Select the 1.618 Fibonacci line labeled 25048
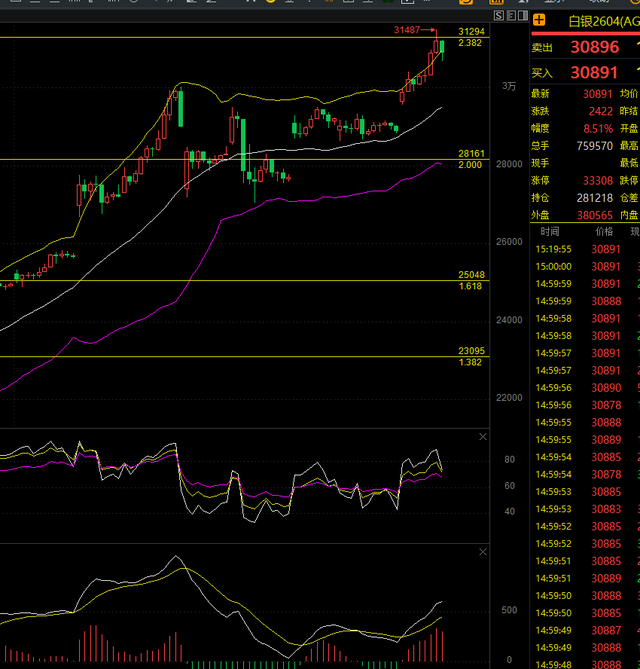 tap(244, 281)
